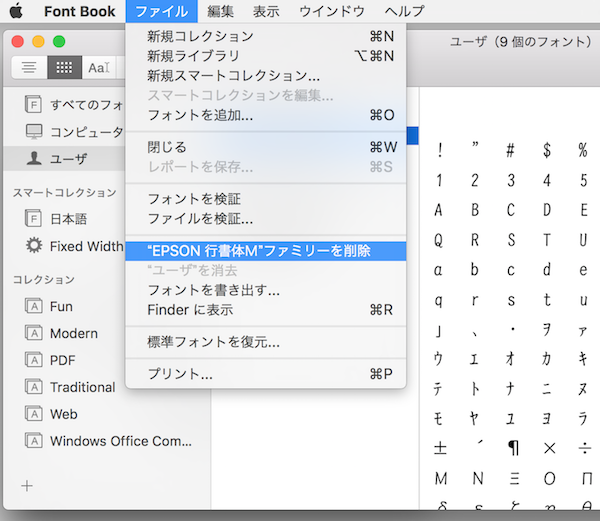Click the ± glyph in preview

440,448
